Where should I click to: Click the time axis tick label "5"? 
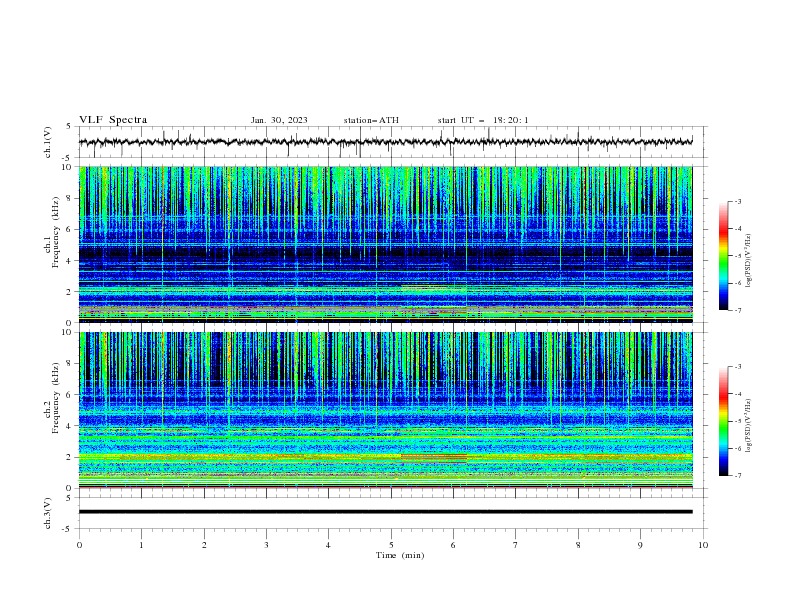coord(391,545)
